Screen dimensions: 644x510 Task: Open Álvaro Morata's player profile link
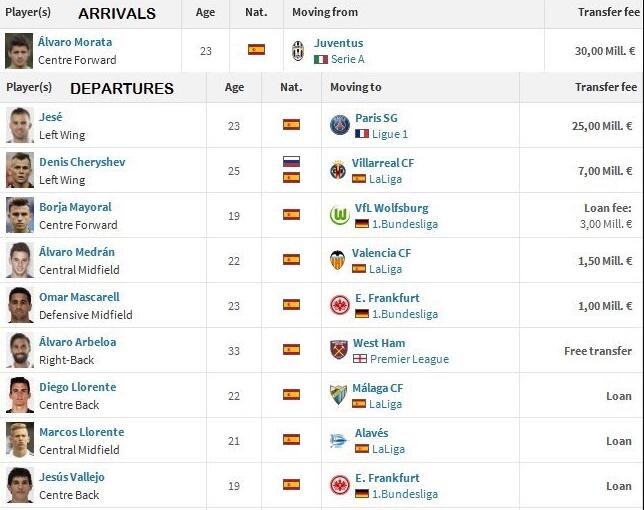click(75, 42)
